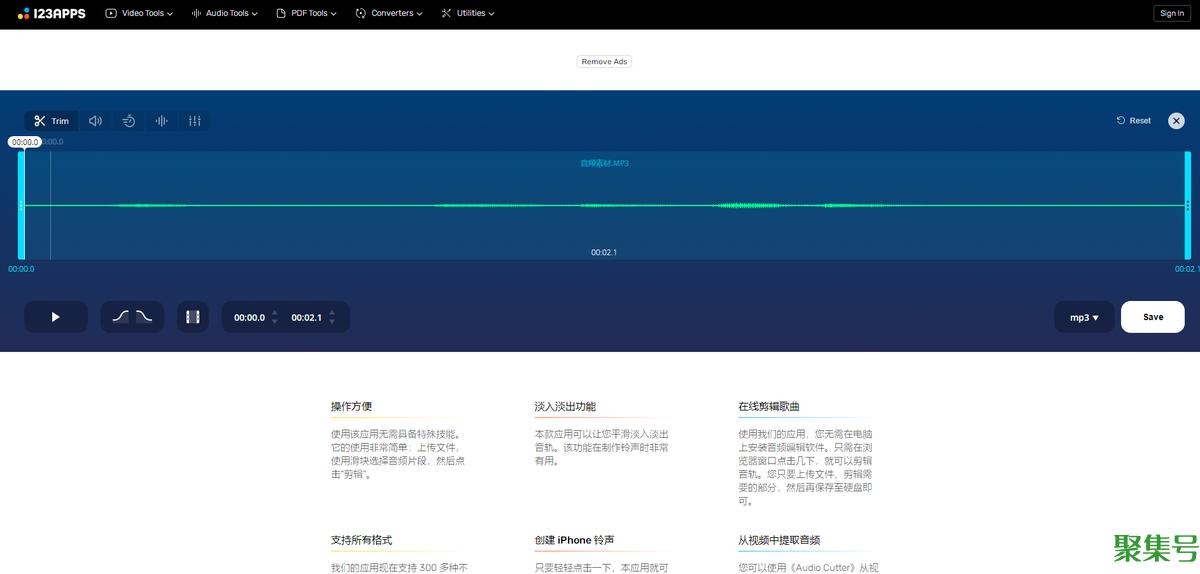
Task: Expand the Video Tools menu
Action: pos(139,14)
